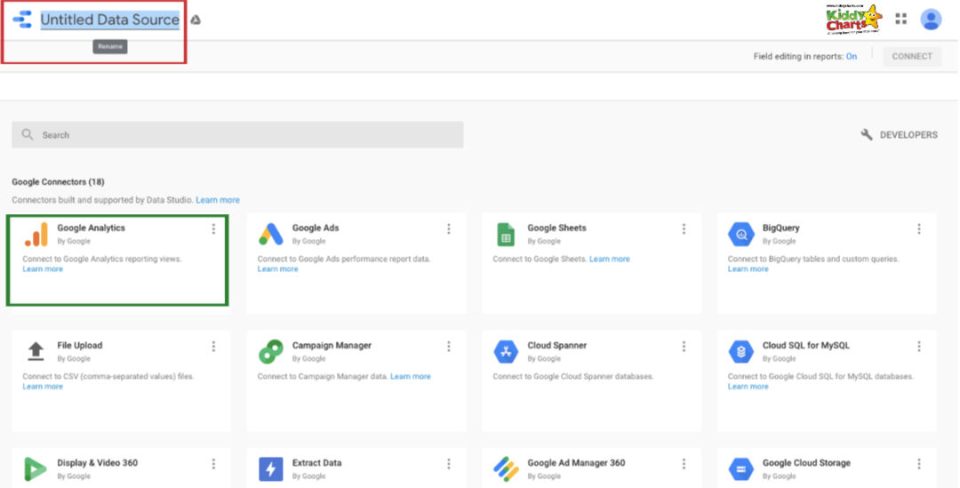
Task: Click the magnifier icon in search bar
Action: [27, 134]
